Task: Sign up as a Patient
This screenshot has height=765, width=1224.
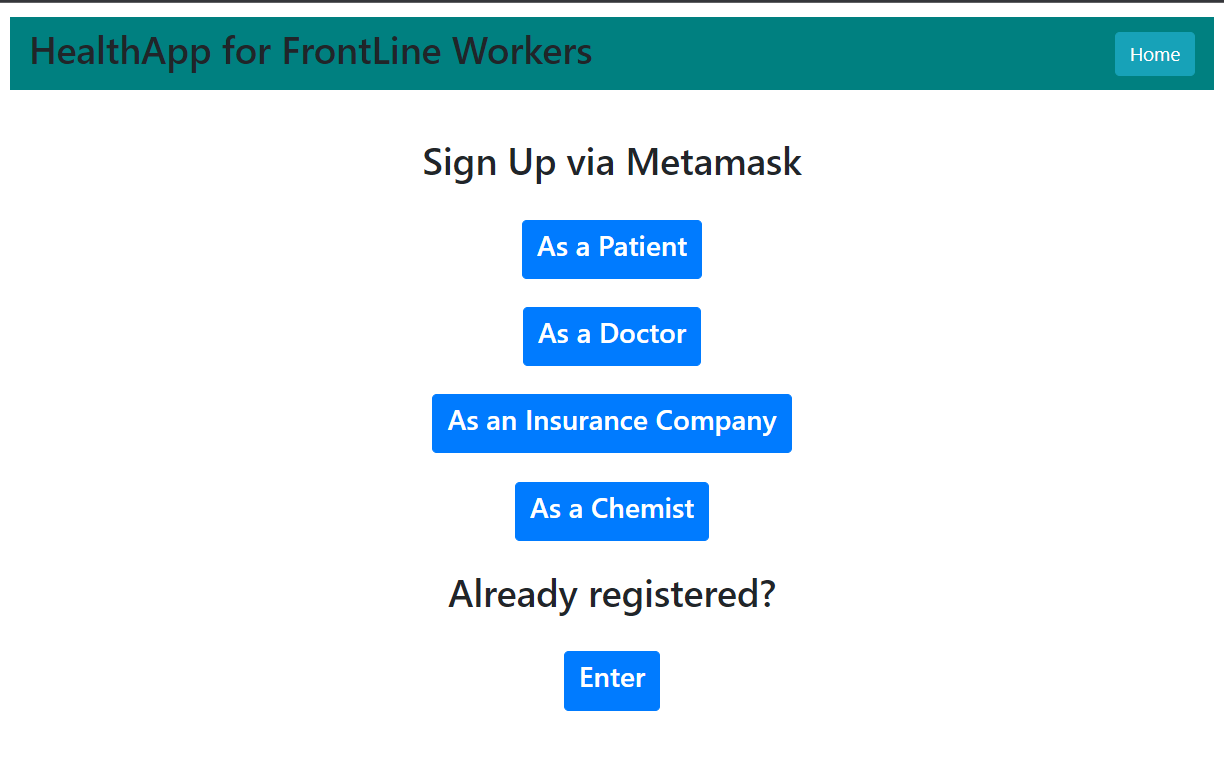Action: tap(612, 249)
